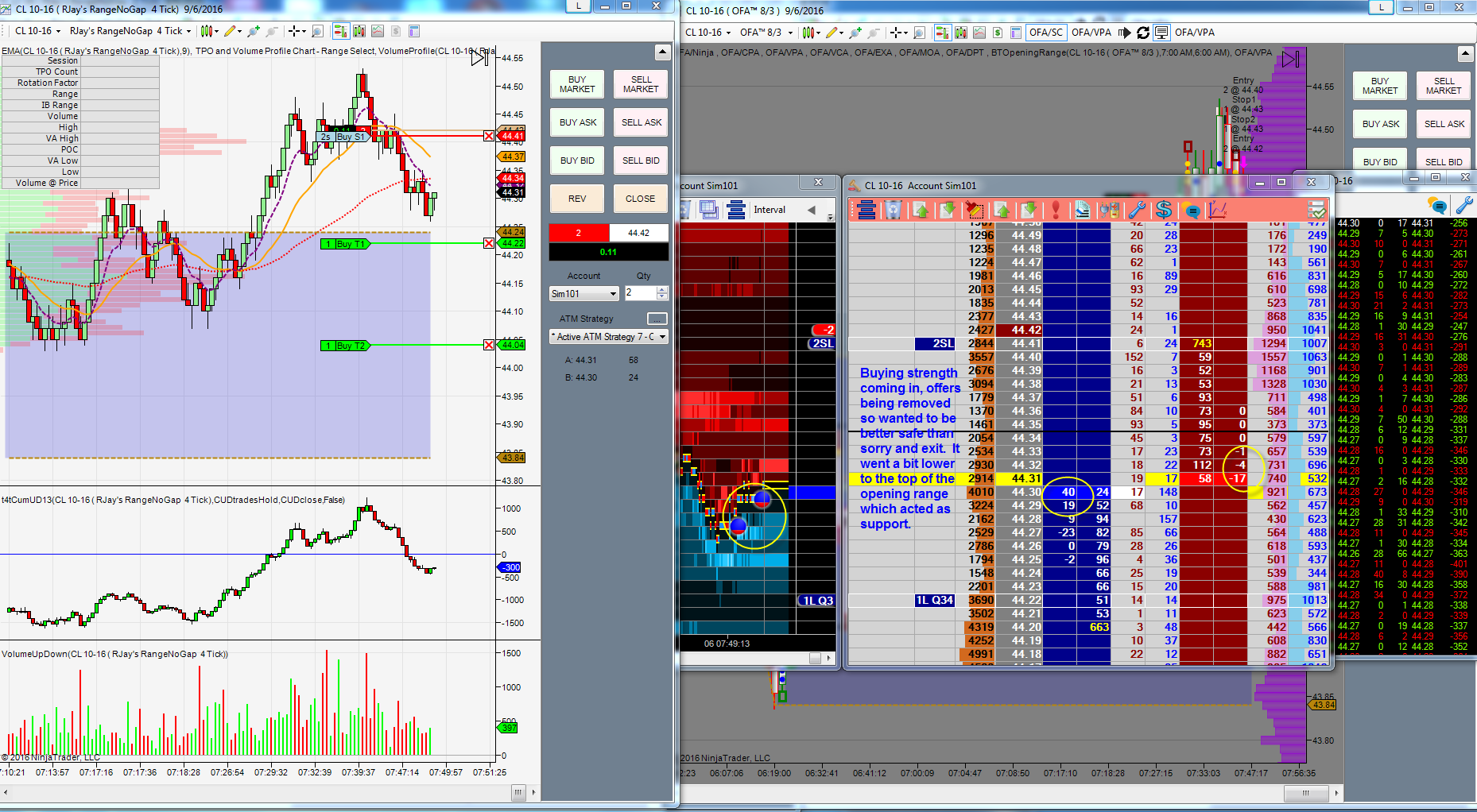This screenshot has width=1477, height=812.
Task: Open OFA 8/3 interval dropdown
Action: pos(766,33)
